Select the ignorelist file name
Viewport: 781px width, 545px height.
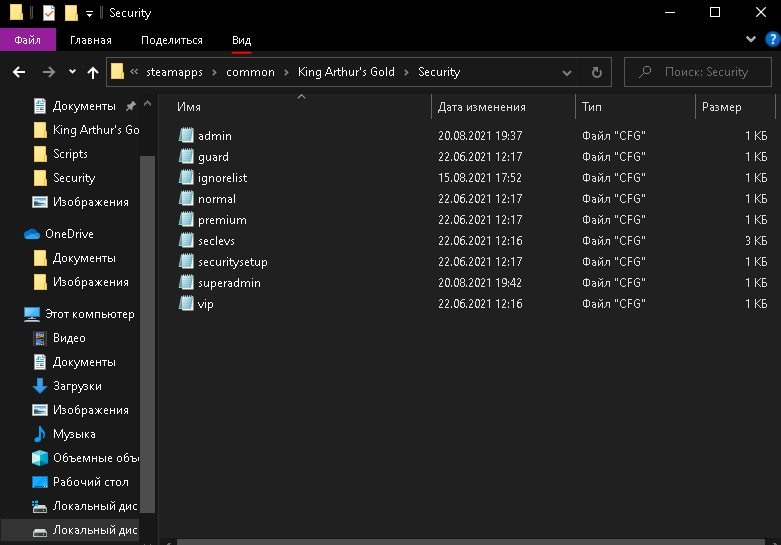[222, 178]
